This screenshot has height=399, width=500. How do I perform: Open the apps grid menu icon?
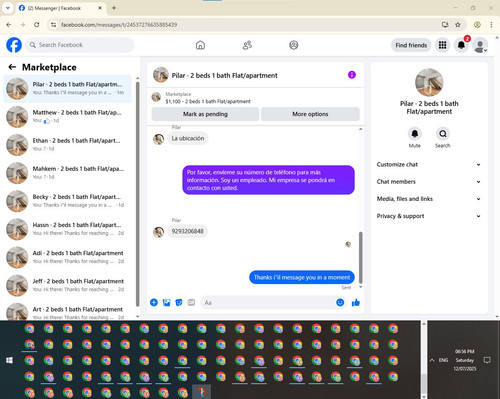click(442, 45)
